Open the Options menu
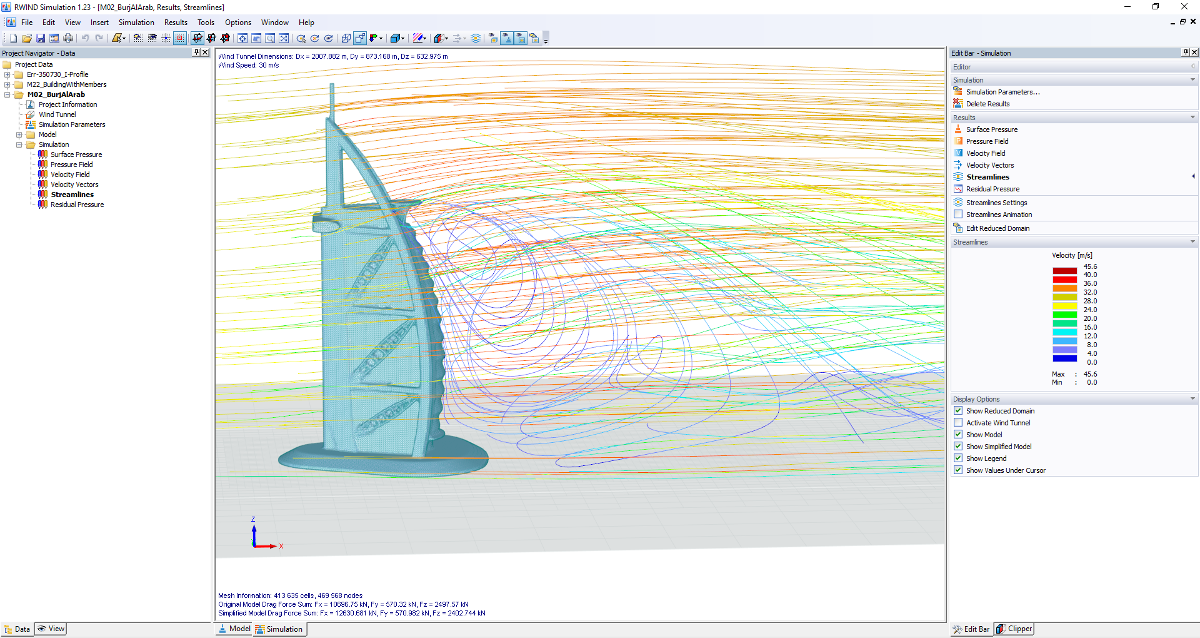This screenshot has height=638, width=1200. 238,22
